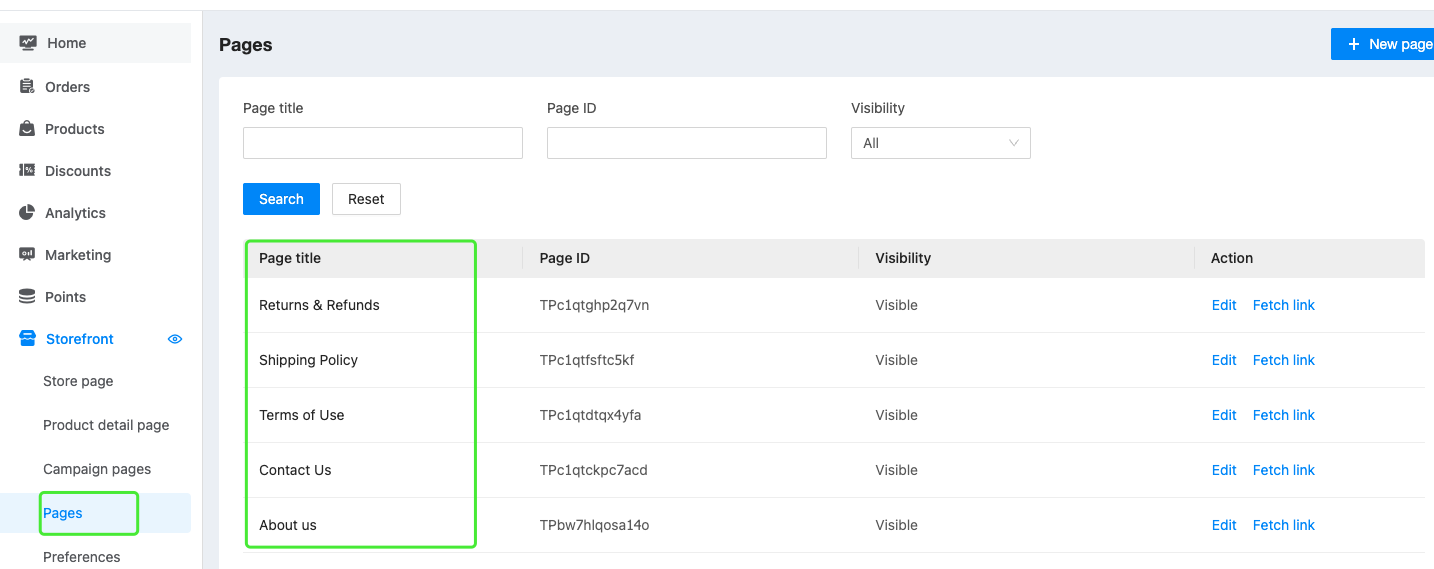Viewport: 1434px width, 569px height.
Task: Open the Store page submenu item
Action: 78,381
